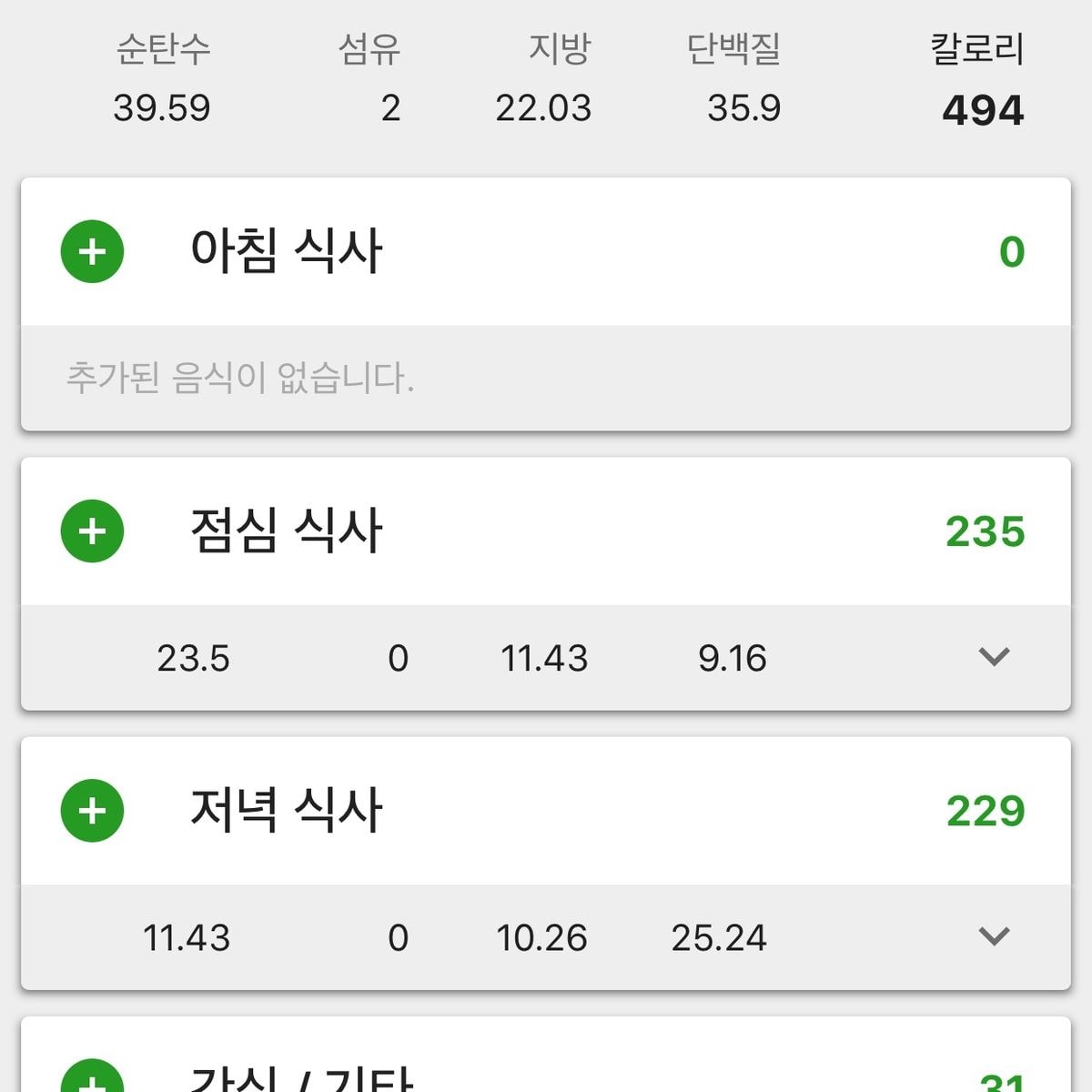Screen dimensions: 1092x1092
Task: Tap the breakfast calorie total 0
Action: tap(1011, 252)
